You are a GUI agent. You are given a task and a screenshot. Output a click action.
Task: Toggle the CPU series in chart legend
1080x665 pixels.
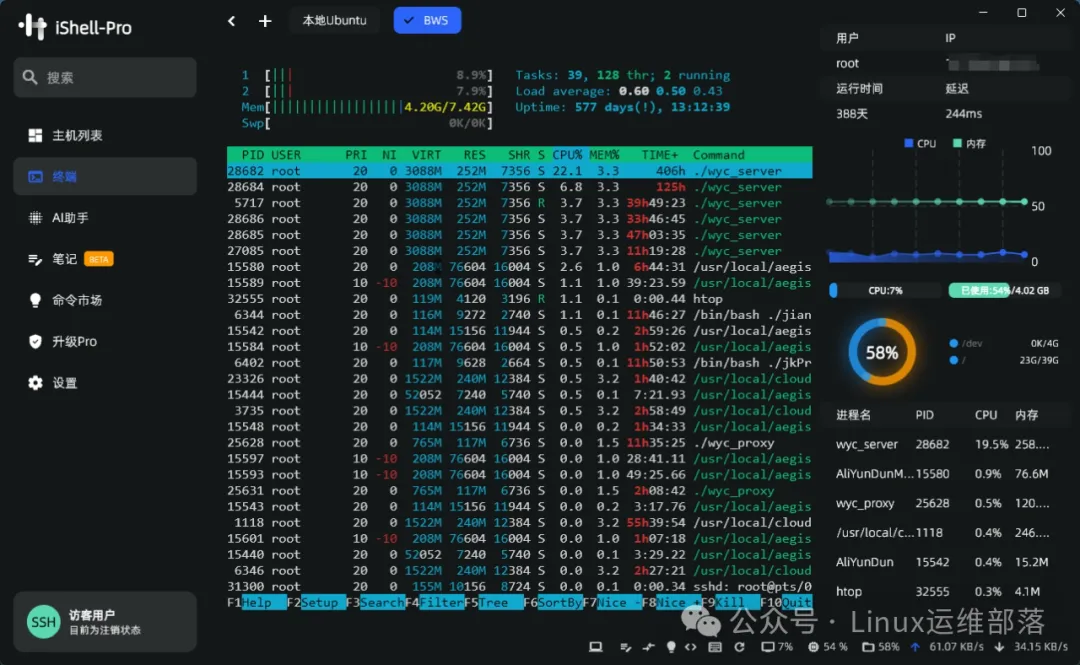(x=919, y=144)
